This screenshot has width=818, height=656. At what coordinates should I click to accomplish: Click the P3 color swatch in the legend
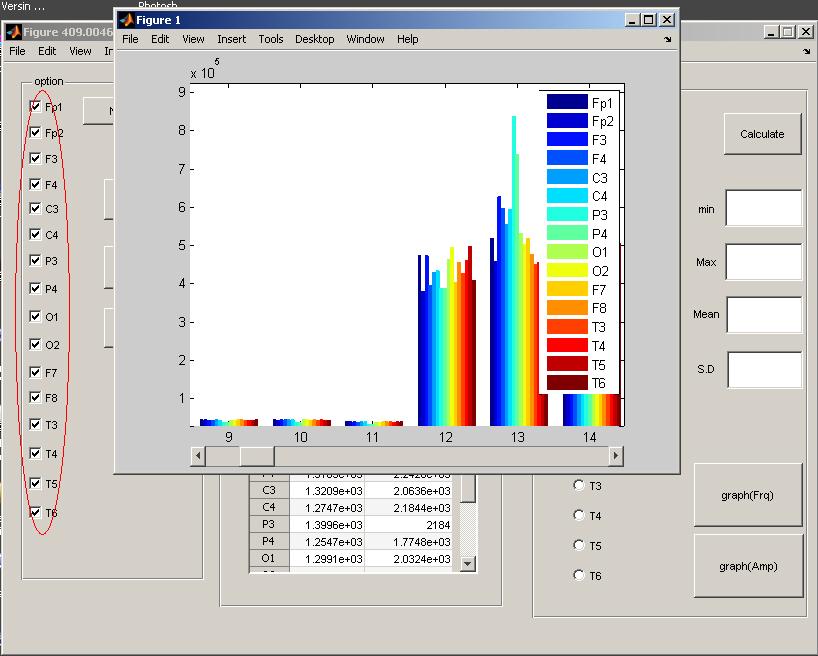point(567,214)
